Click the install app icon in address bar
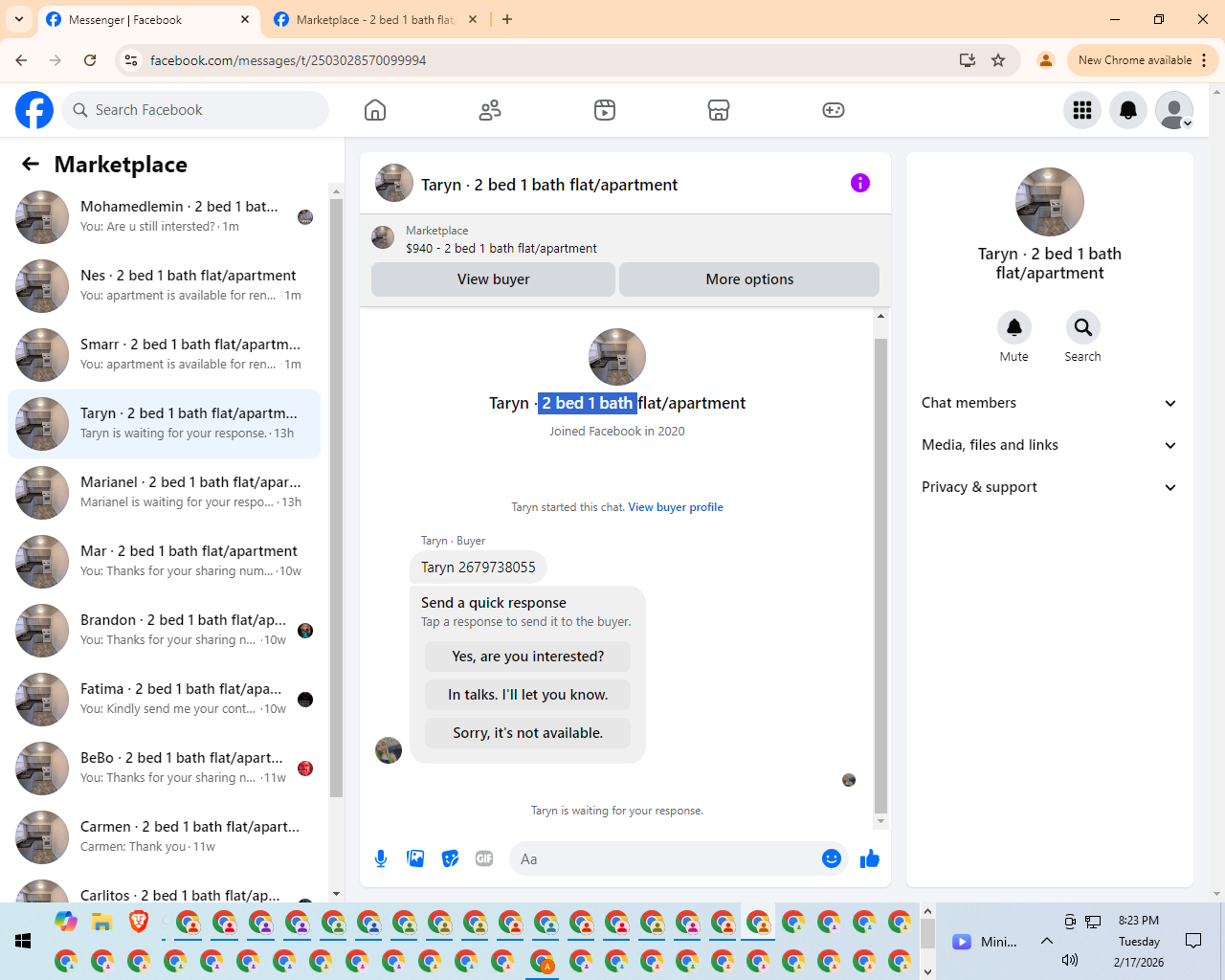 pos(968,60)
